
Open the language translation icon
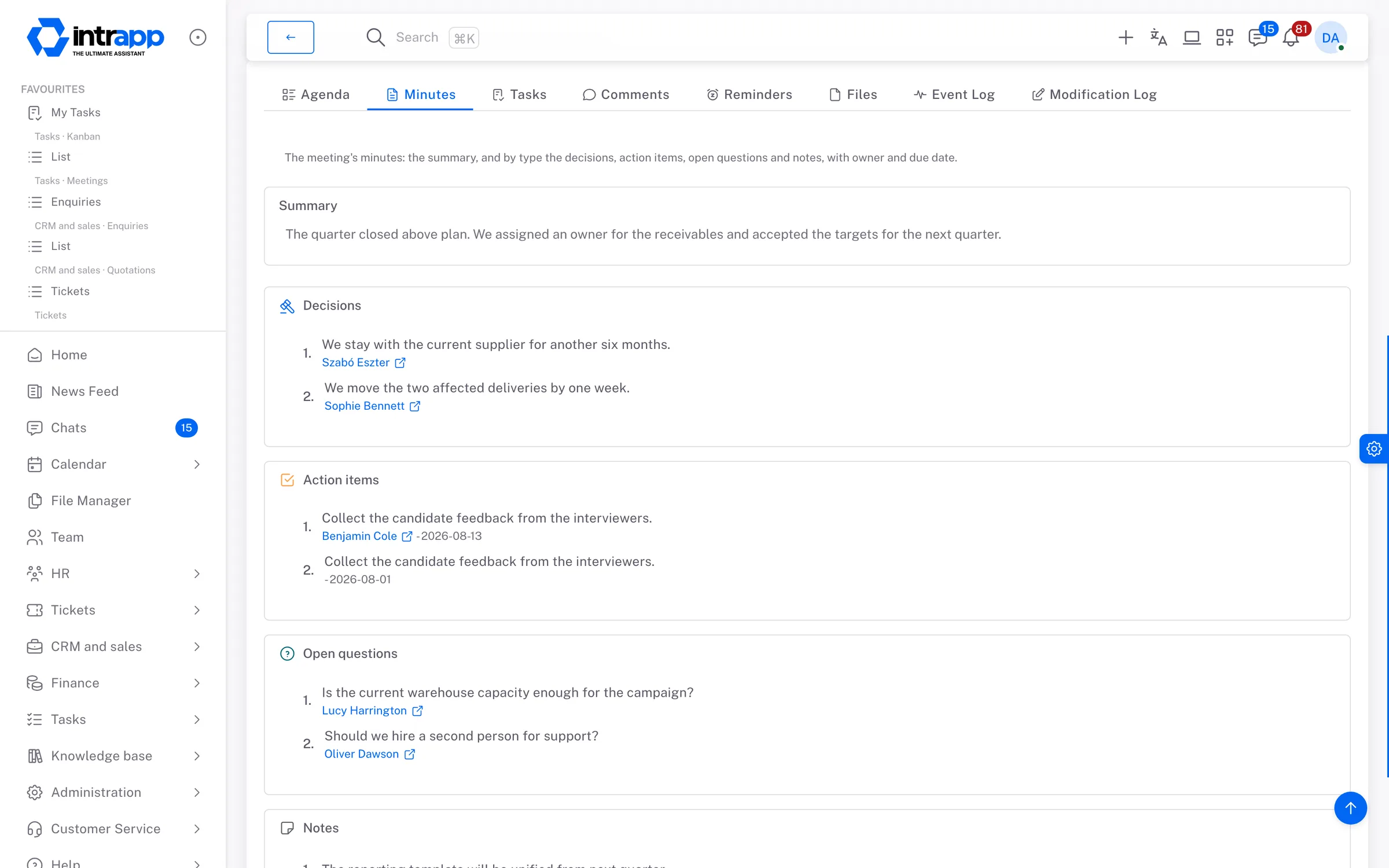(x=1158, y=38)
